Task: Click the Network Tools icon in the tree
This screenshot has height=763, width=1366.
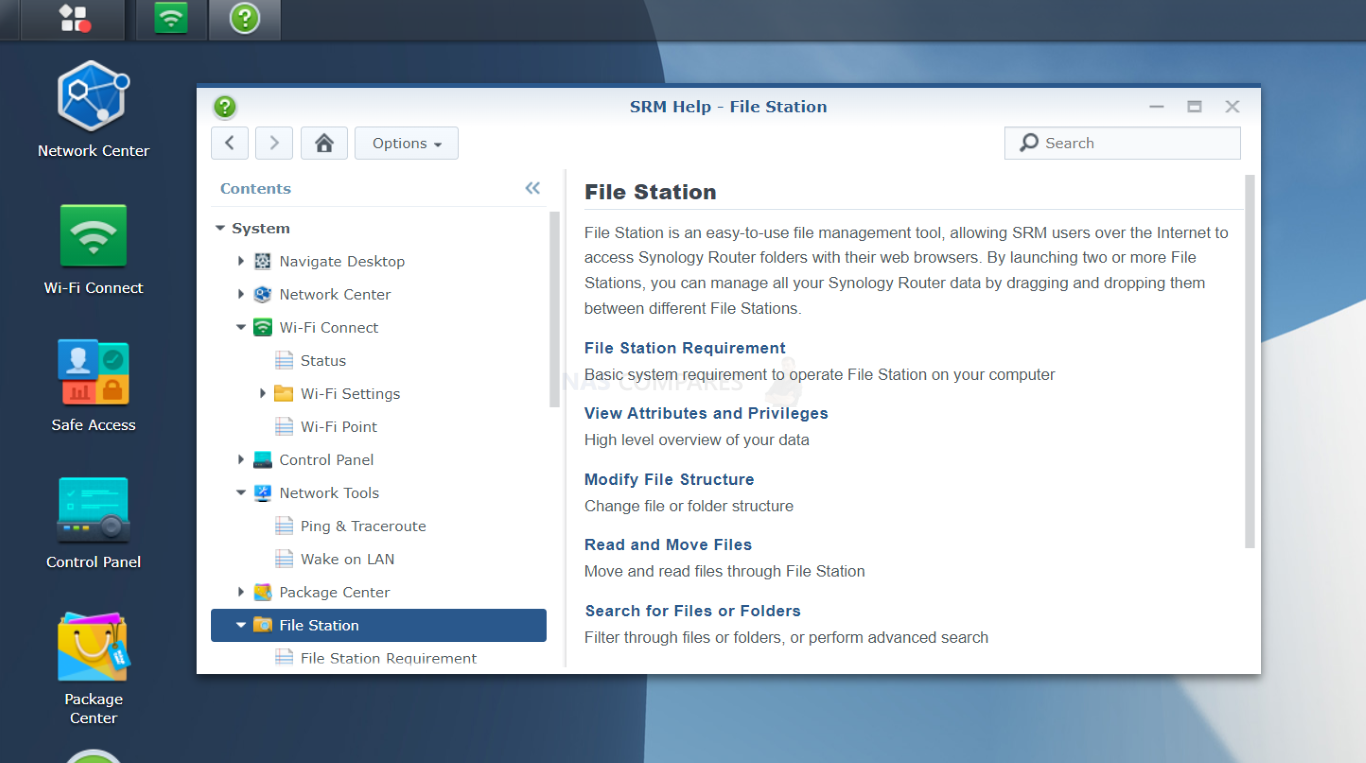Action: (x=263, y=492)
